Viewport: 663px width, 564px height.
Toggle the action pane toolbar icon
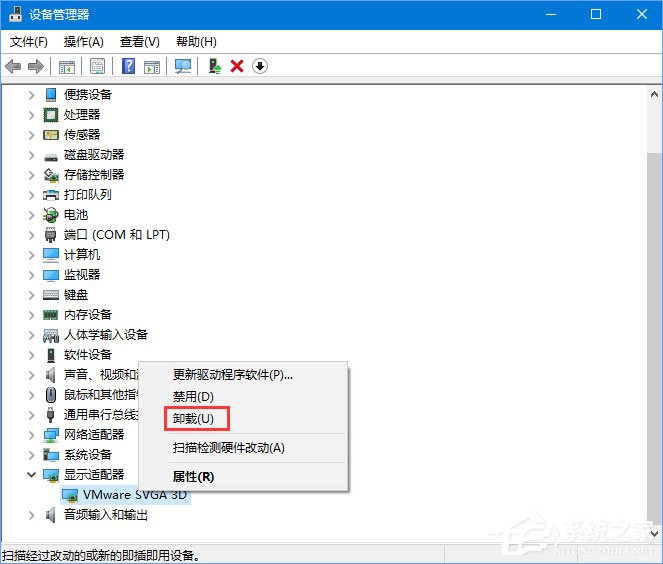(151, 67)
